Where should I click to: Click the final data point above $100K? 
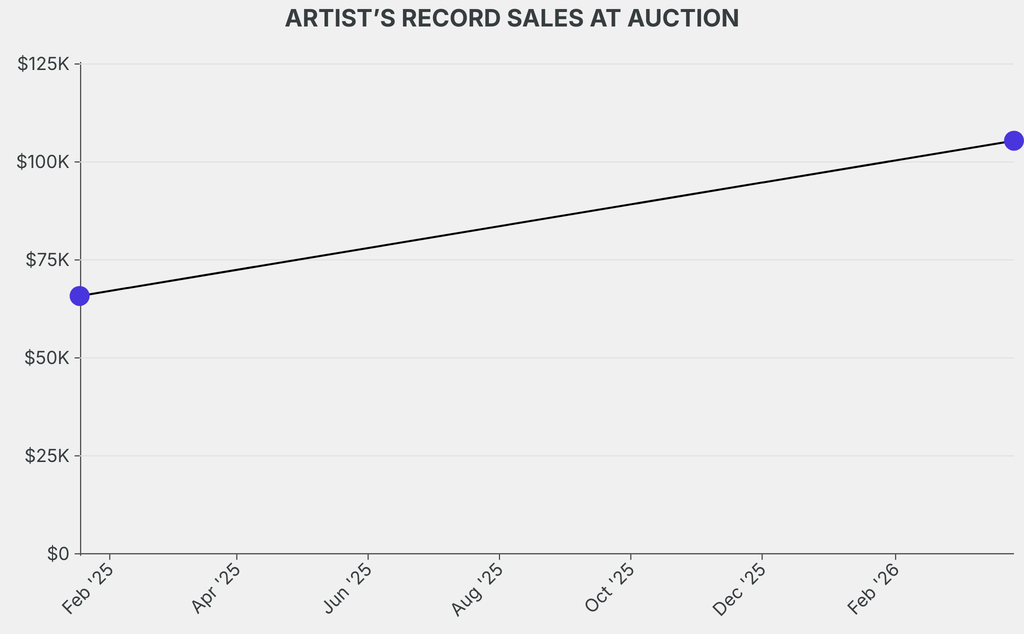coord(1013,140)
